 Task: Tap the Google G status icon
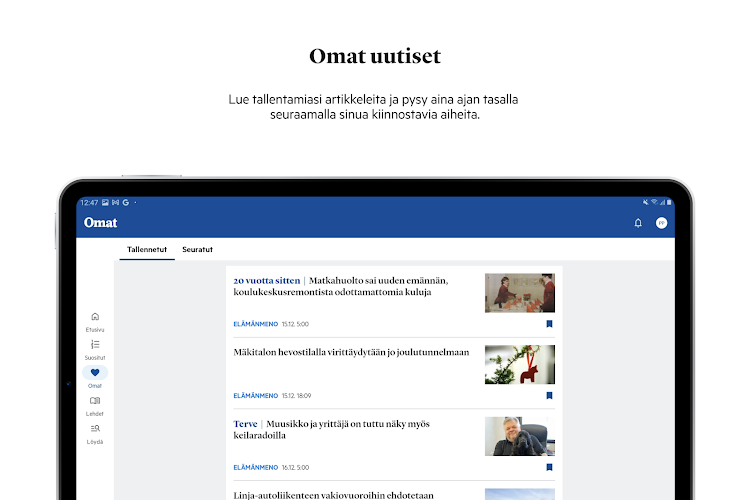[125, 202]
